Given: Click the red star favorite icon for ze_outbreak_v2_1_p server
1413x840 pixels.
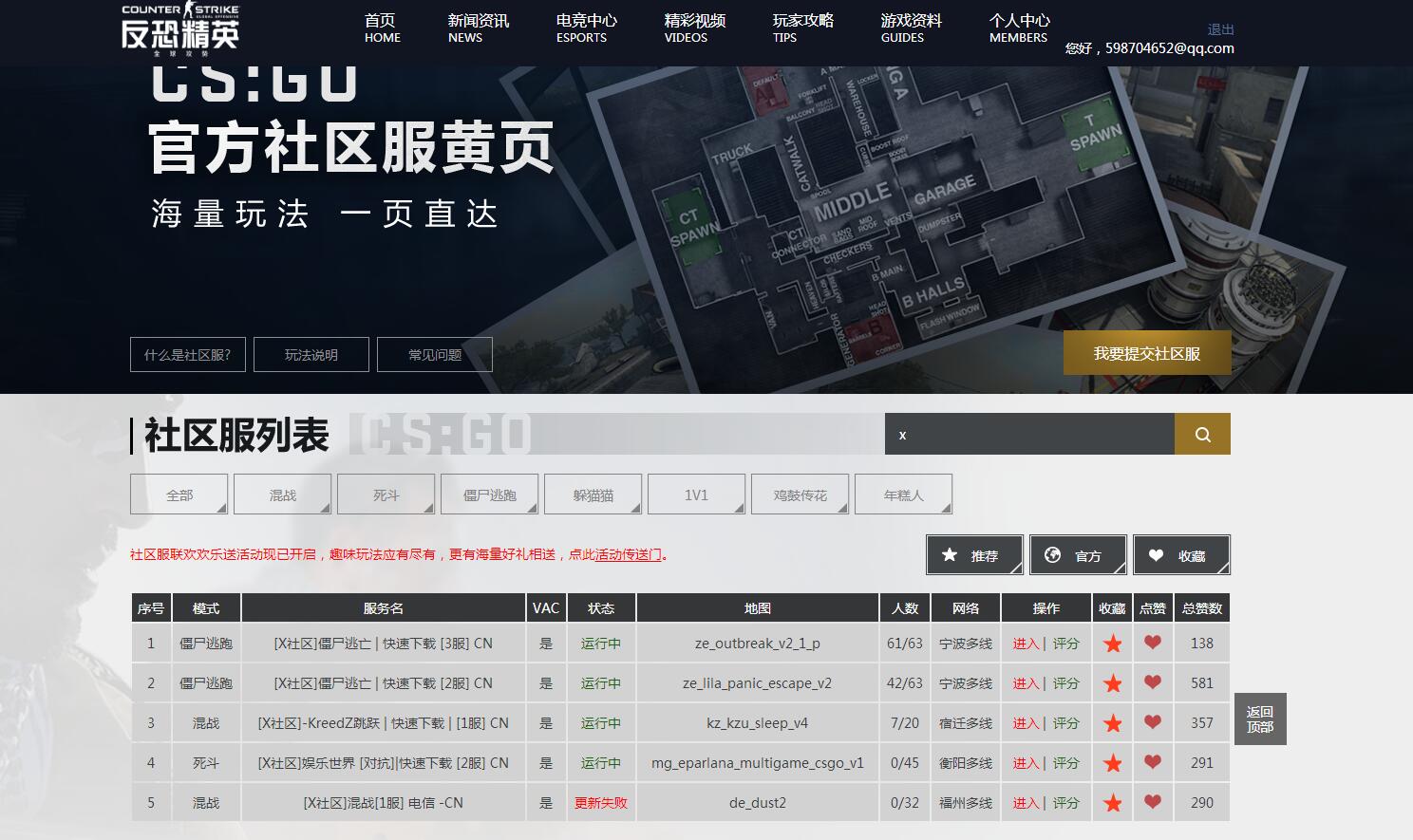Looking at the screenshot, I should [1112, 643].
